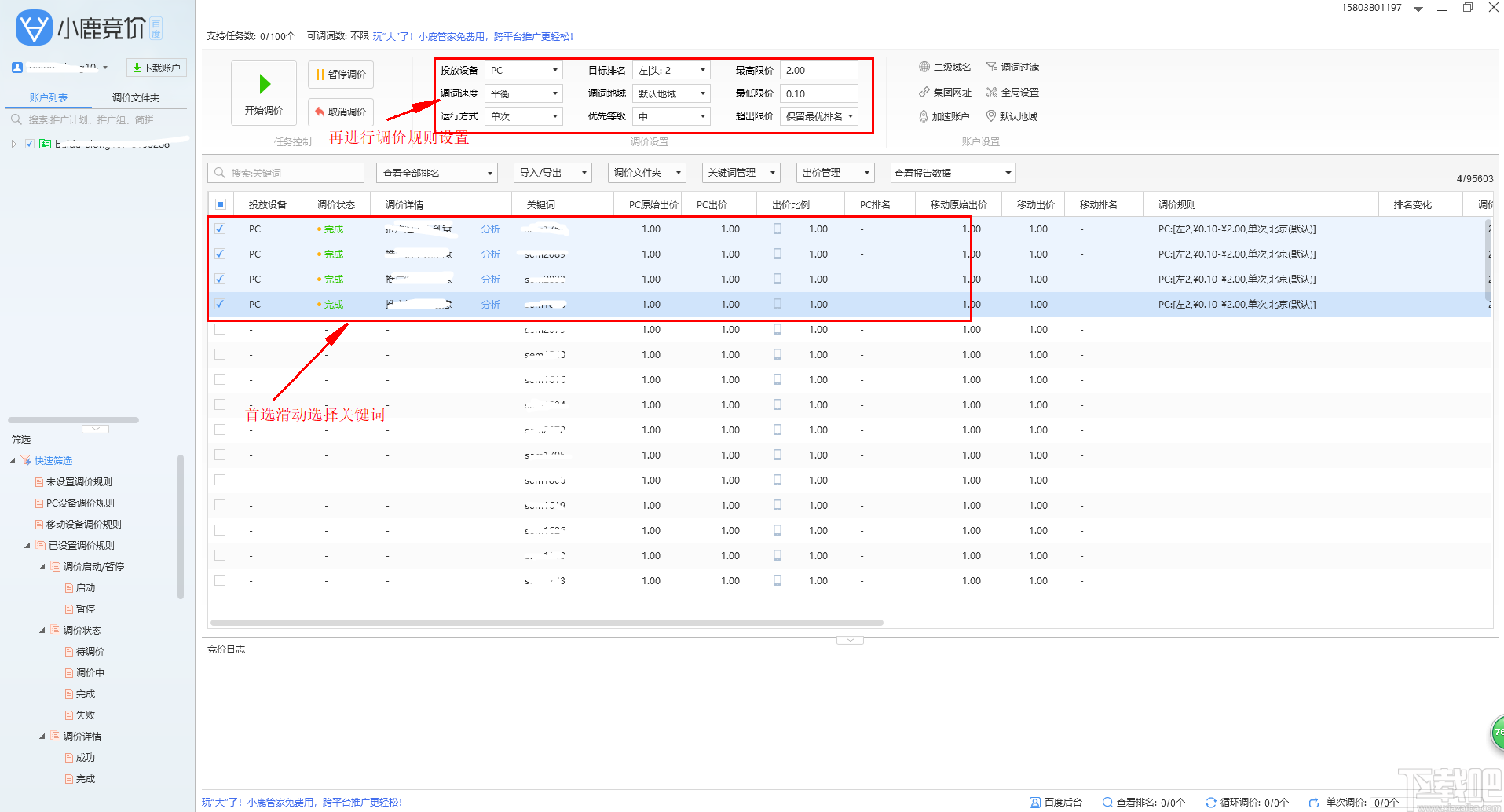Image resolution: width=1504 pixels, height=812 pixels.
Task: Expand the 关键词管理 menu
Action: point(741,173)
